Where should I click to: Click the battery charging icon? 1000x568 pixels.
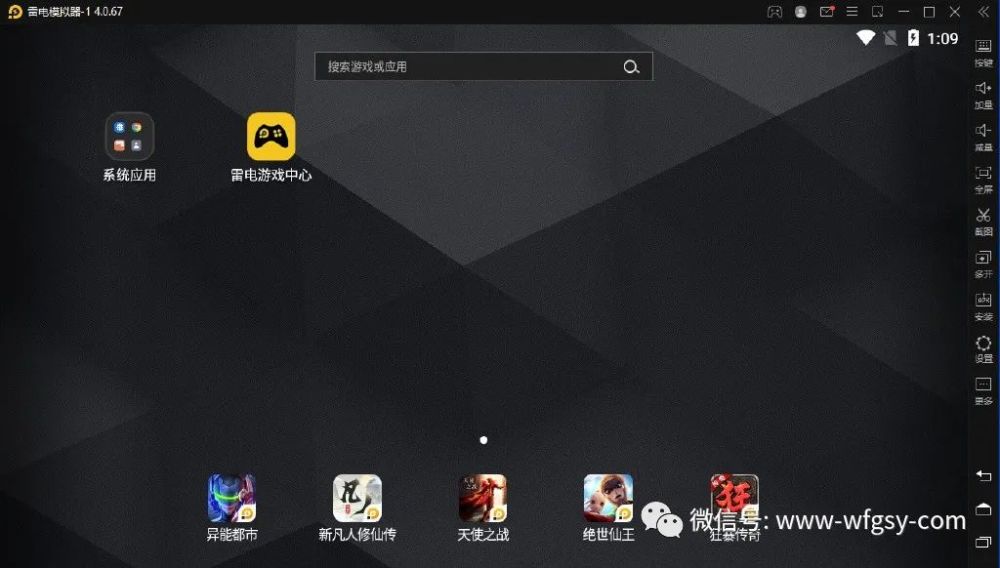click(x=913, y=38)
